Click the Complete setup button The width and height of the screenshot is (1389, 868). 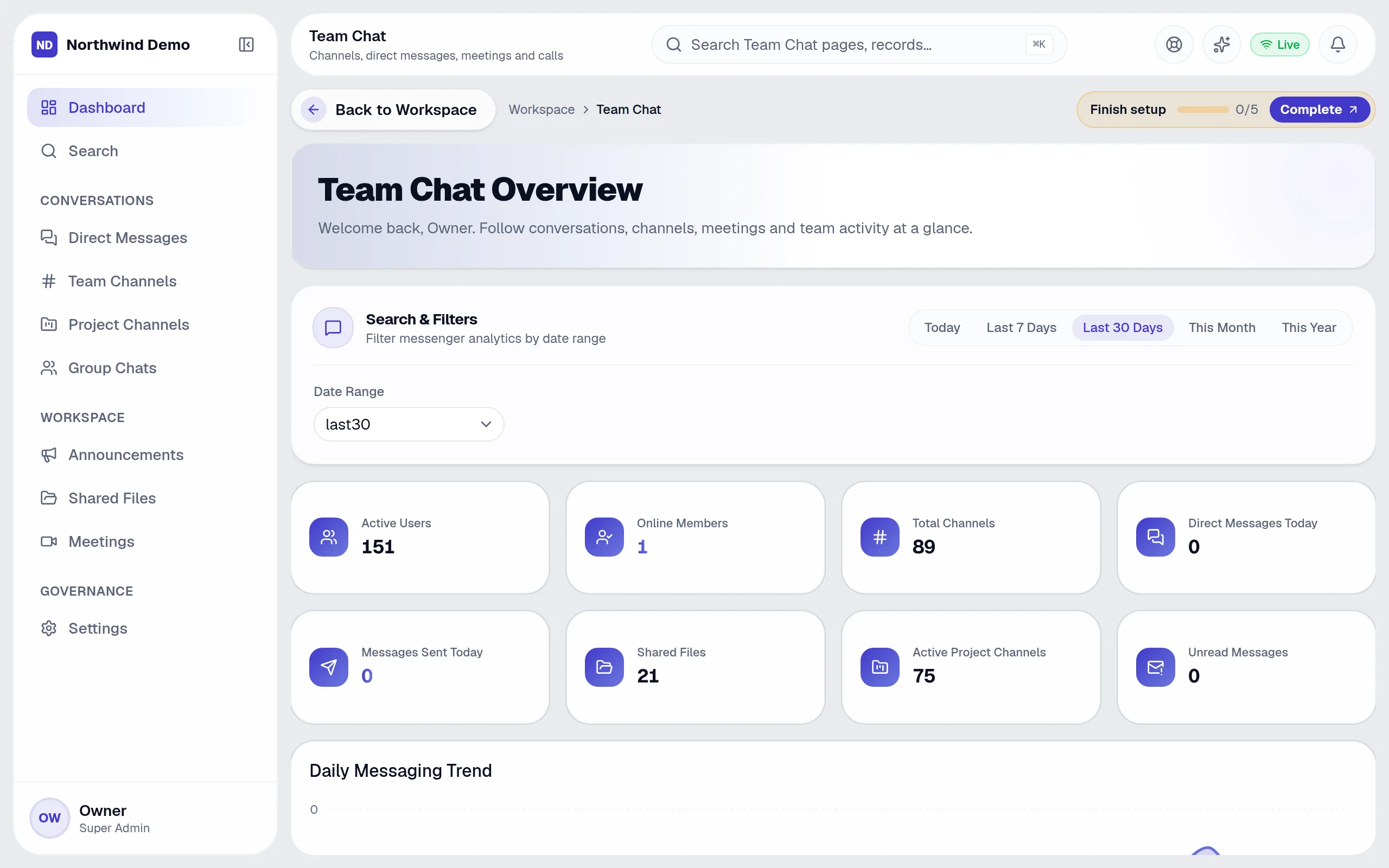click(1319, 110)
